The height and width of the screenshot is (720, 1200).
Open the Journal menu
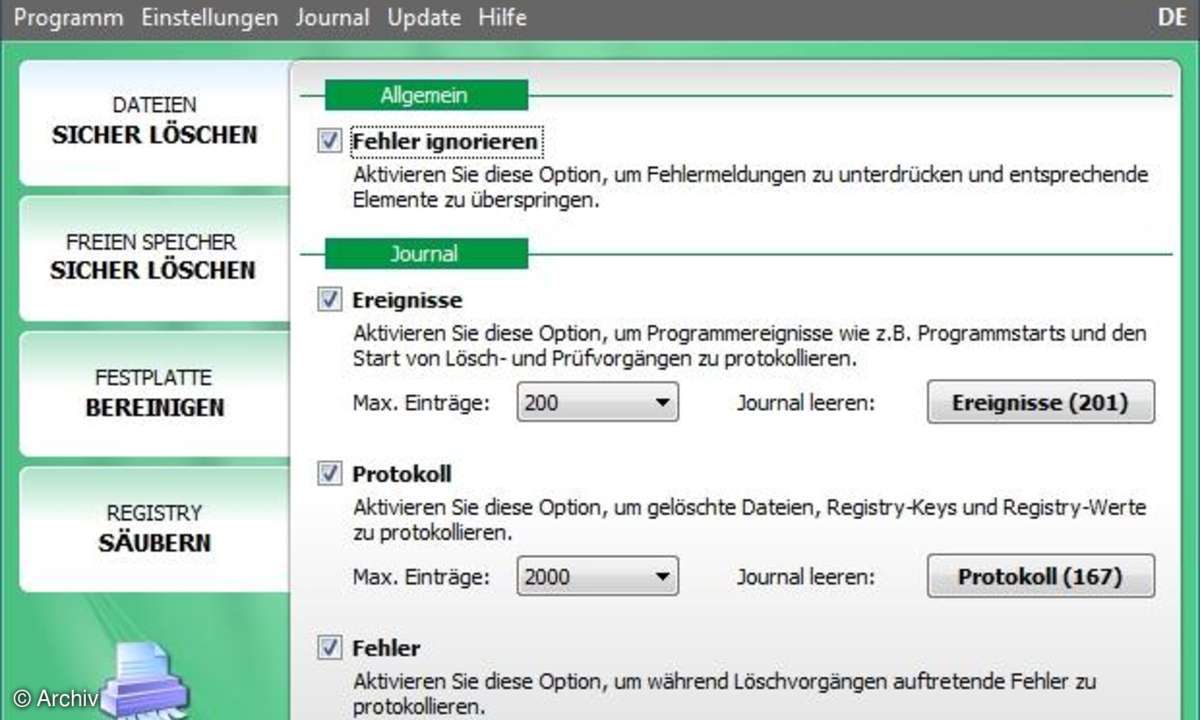coord(332,18)
